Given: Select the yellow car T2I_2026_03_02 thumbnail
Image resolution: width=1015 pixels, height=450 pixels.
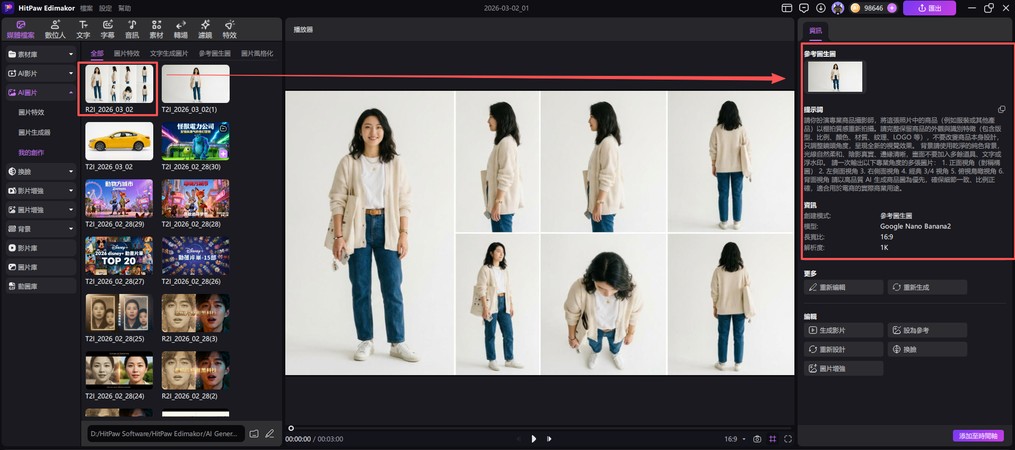Looking at the screenshot, I should point(119,141).
